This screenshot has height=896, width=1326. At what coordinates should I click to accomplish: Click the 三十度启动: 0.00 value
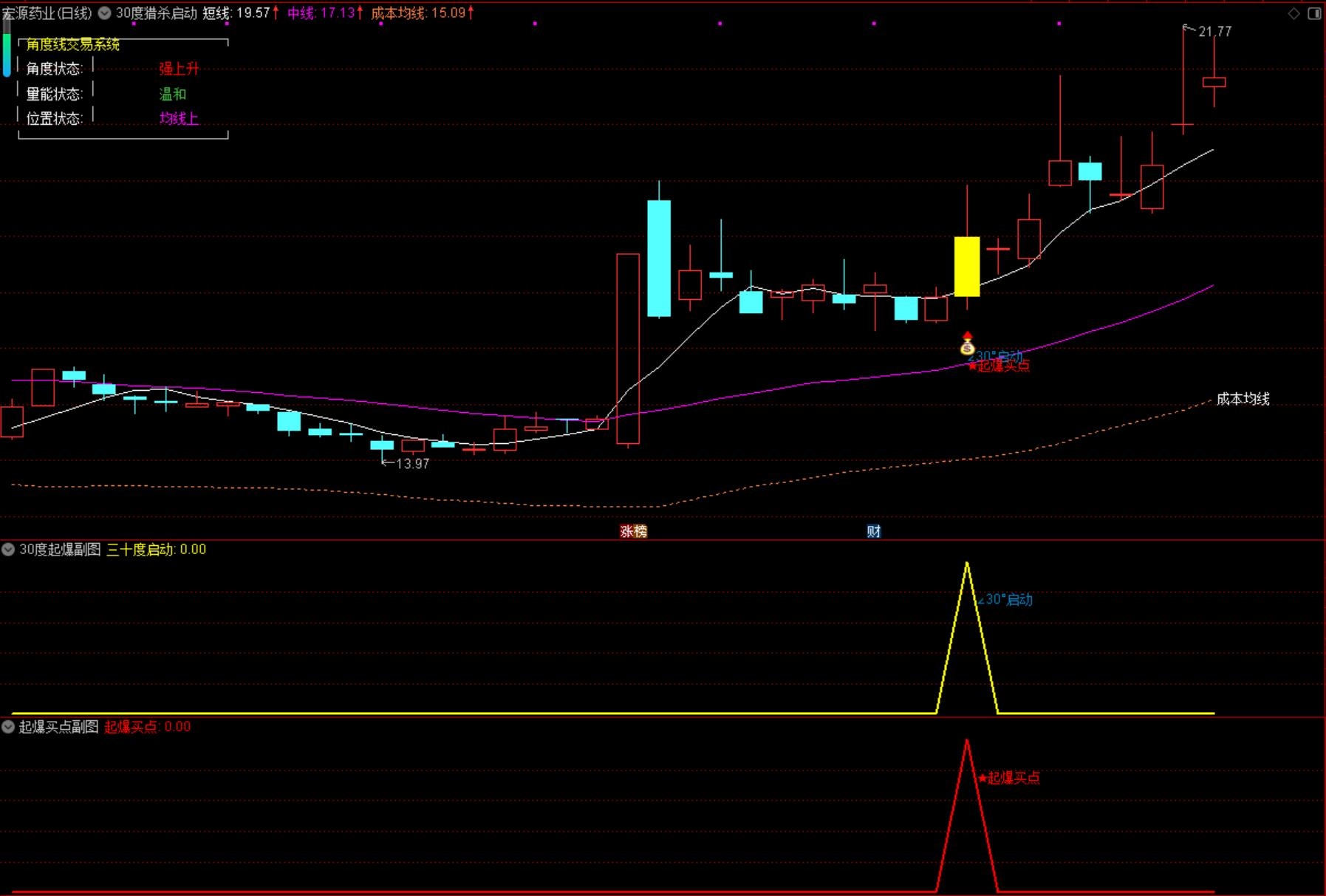(x=157, y=549)
